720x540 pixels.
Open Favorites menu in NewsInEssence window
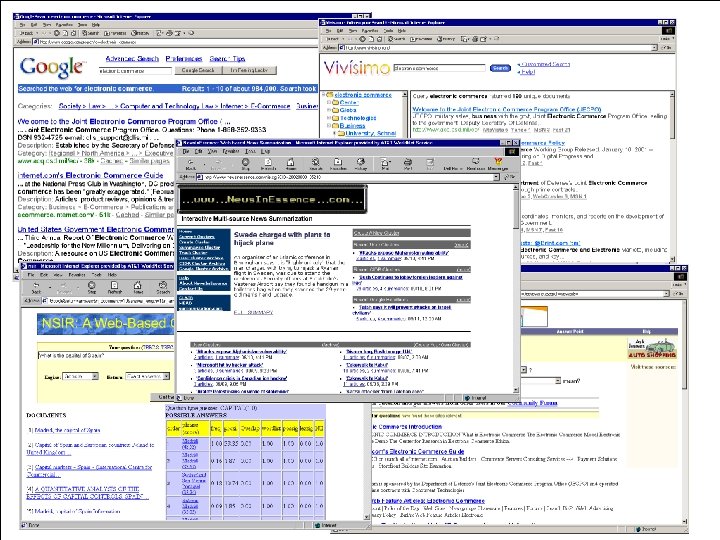click(x=231, y=151)
